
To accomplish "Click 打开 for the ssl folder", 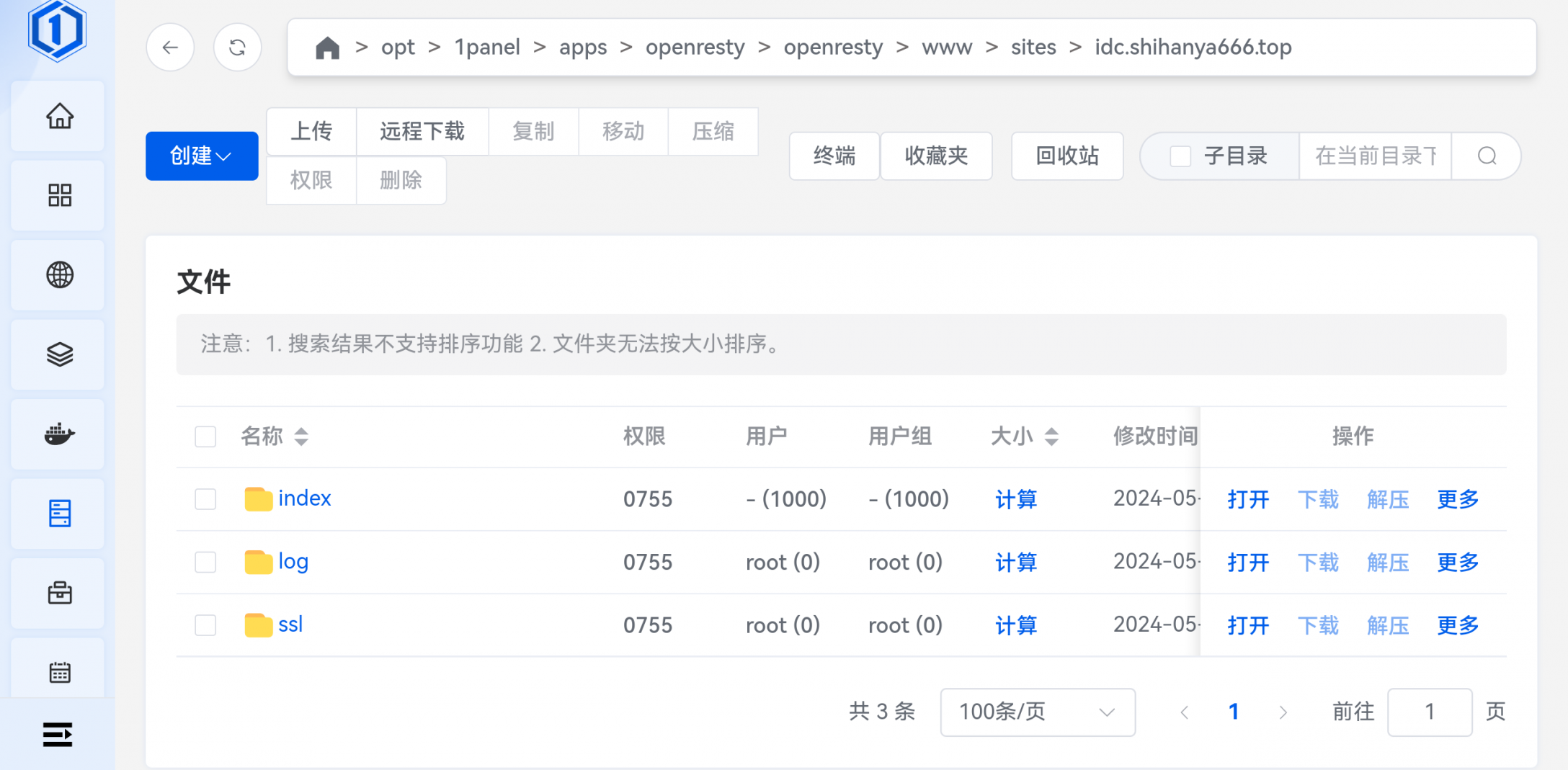I will point(1248,624).
